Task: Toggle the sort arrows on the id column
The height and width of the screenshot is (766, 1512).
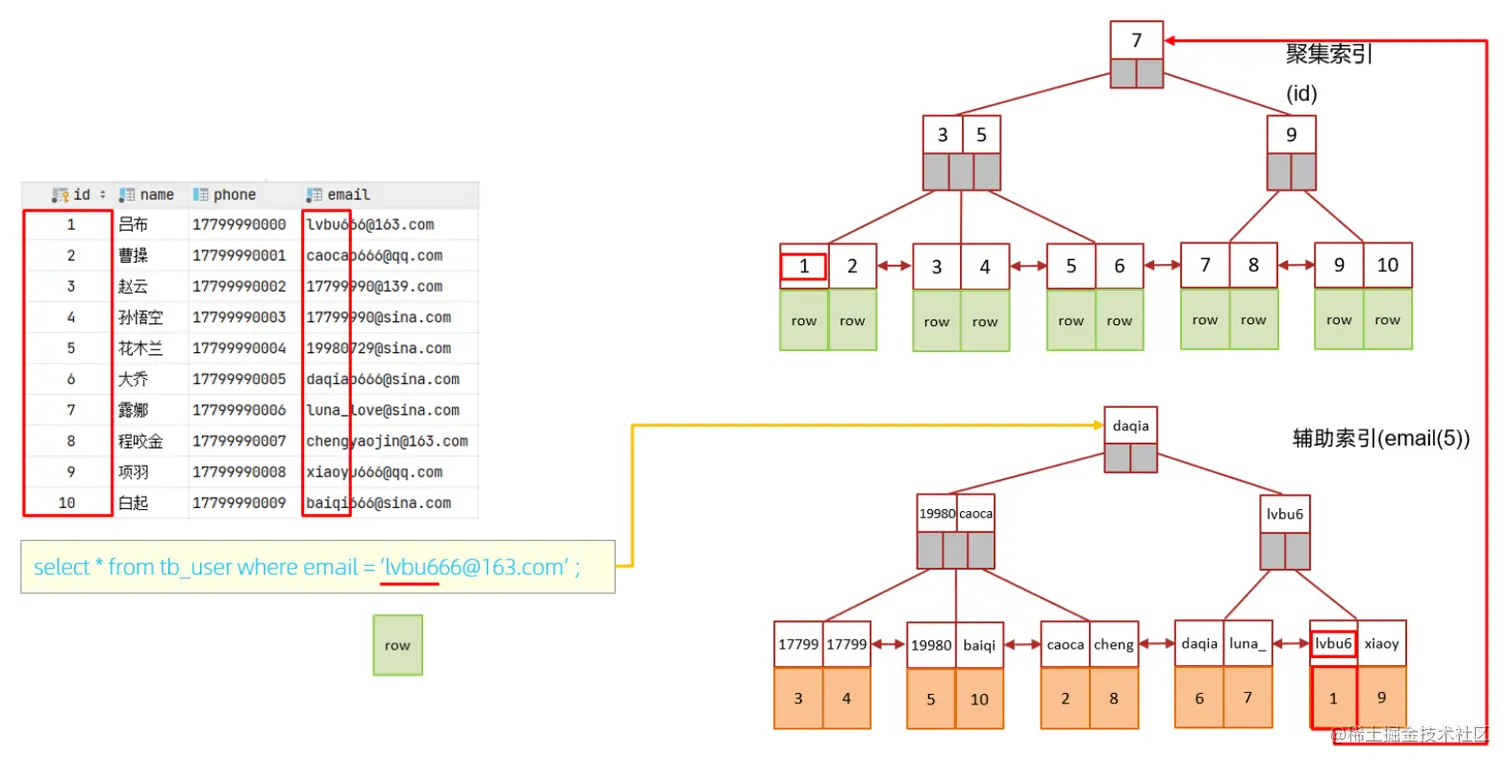Action: (102, 195)
